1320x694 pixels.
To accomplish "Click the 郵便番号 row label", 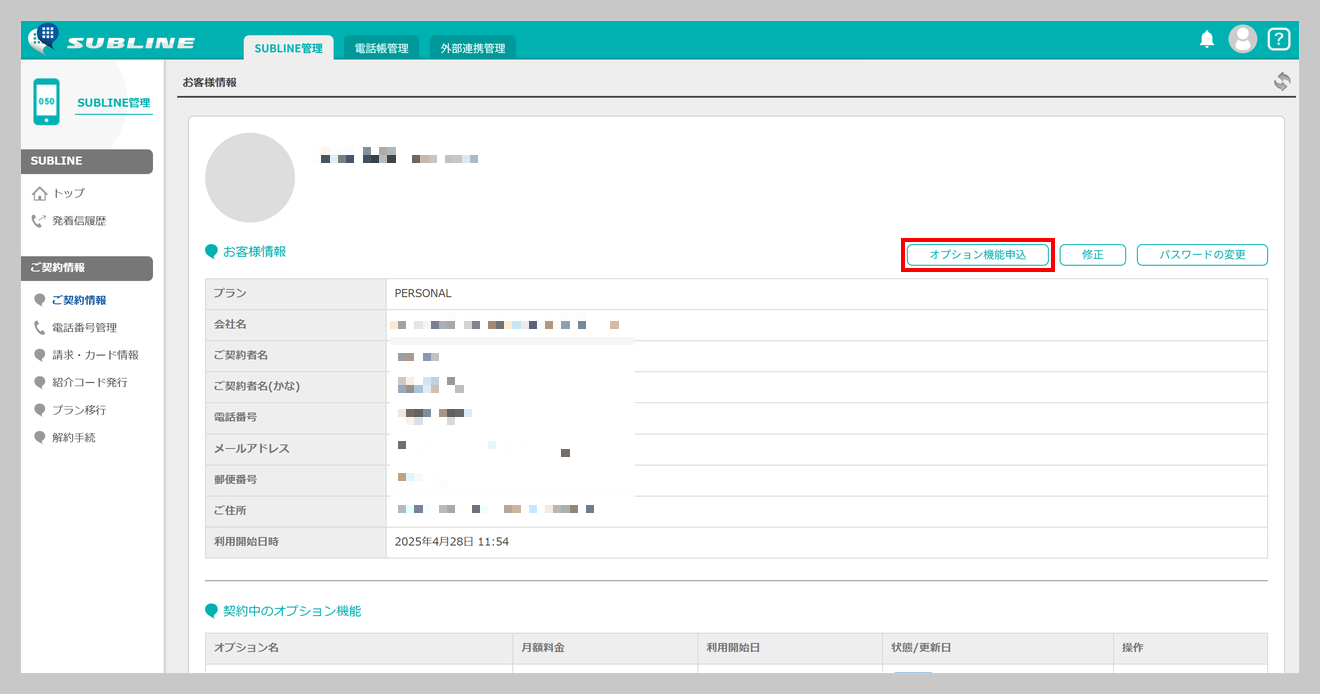I will [x=235, y=480].
